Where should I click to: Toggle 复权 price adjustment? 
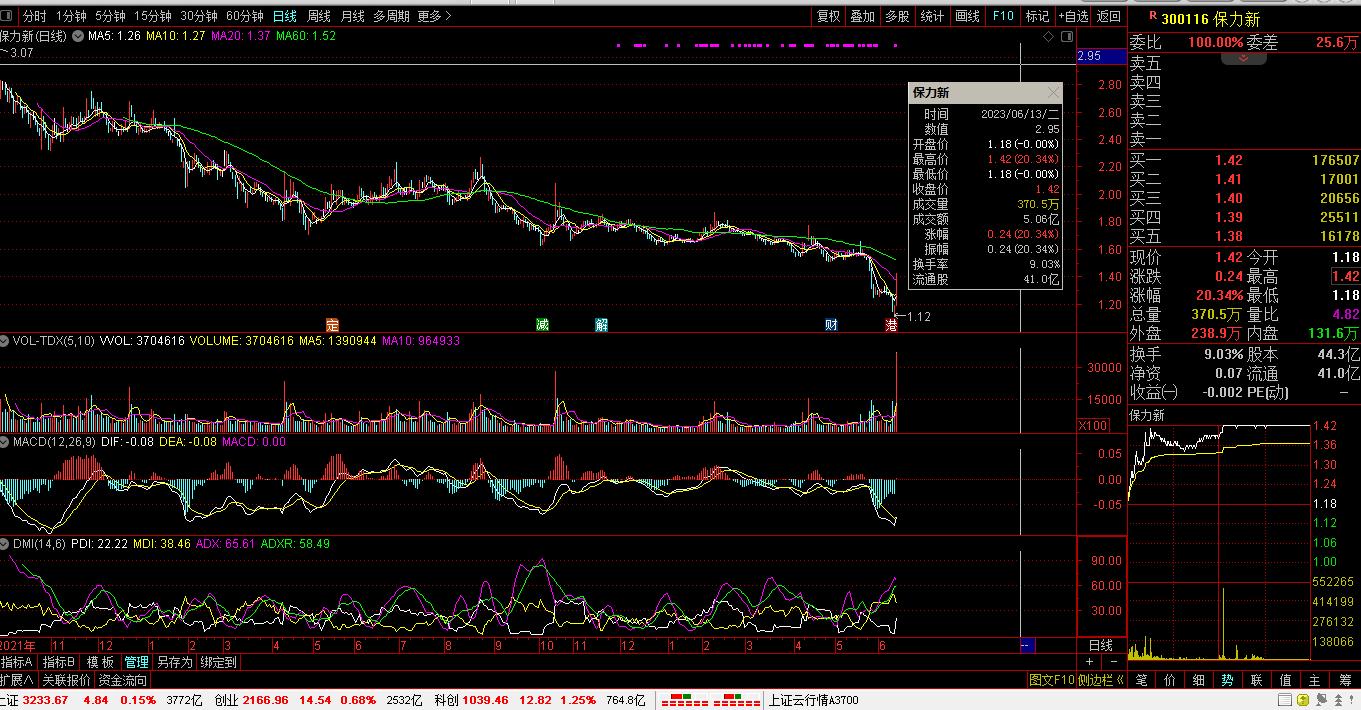[x=828, y=16]
